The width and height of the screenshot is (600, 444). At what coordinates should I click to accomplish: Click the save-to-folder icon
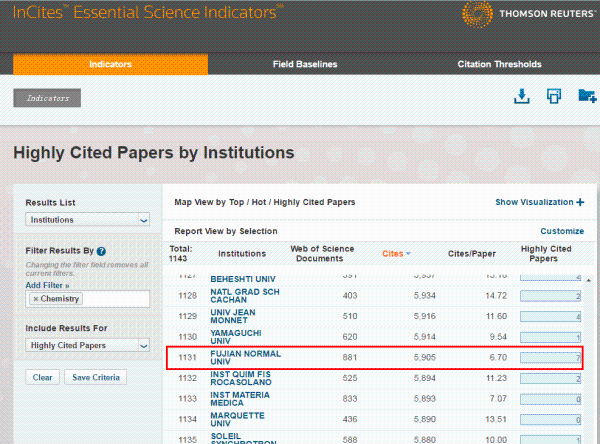click(x=586, y=96)
